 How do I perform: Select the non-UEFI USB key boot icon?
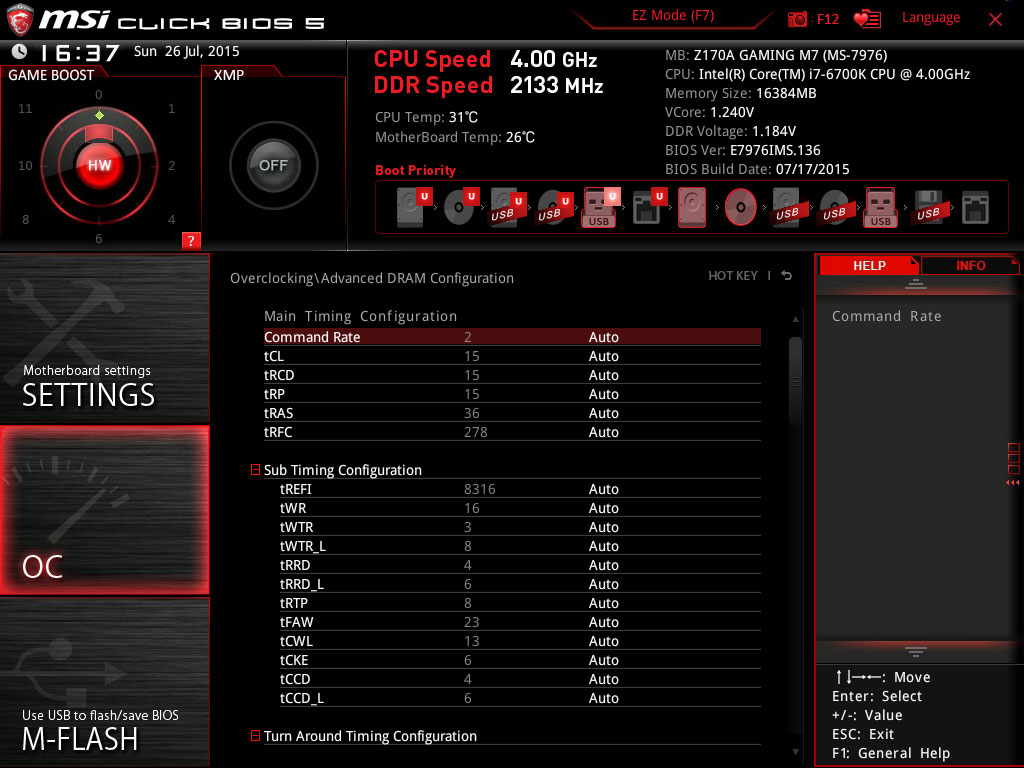(x=881, y=207)
